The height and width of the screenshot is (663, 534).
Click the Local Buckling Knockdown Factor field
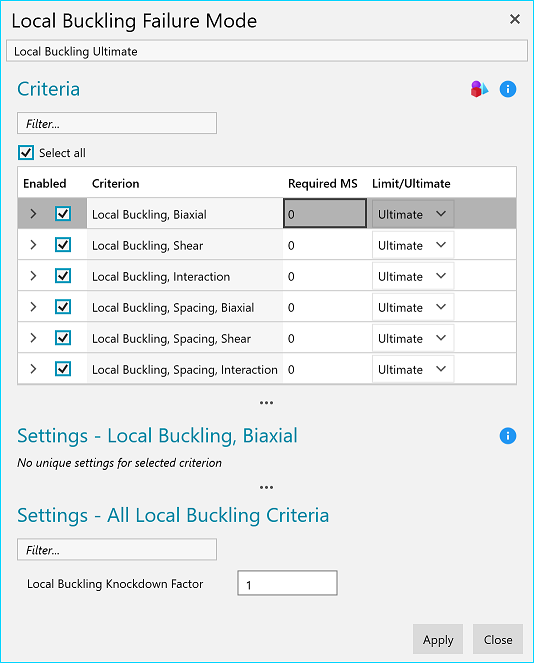288,583
